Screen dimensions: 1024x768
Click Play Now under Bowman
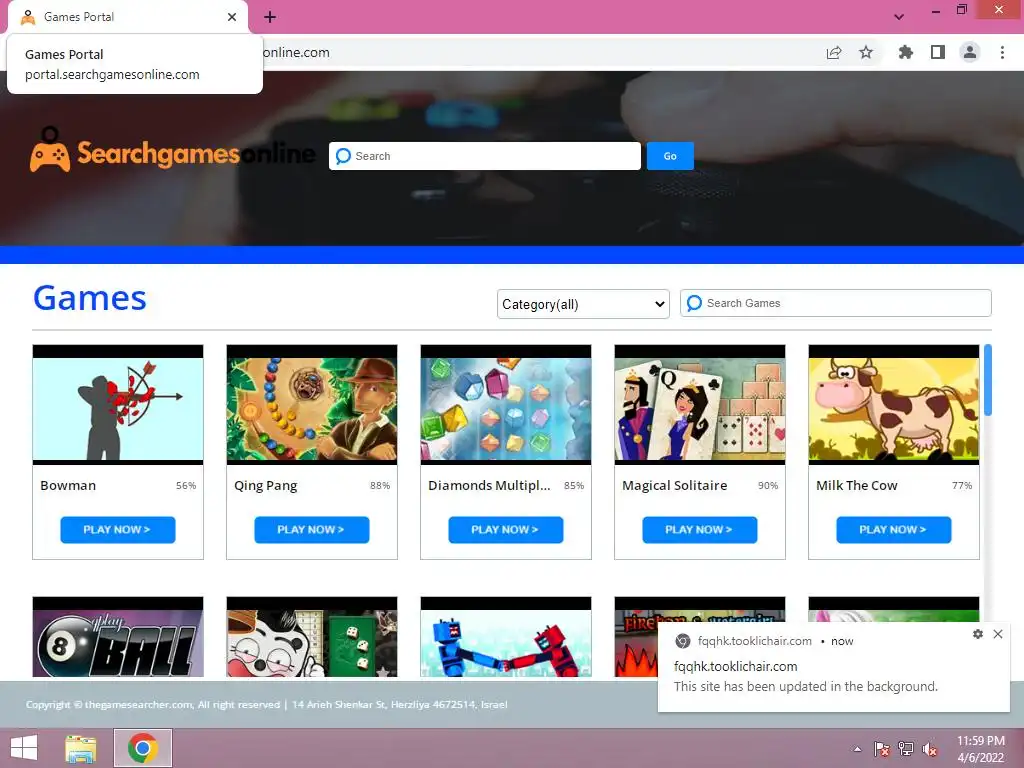coord(118,530)
